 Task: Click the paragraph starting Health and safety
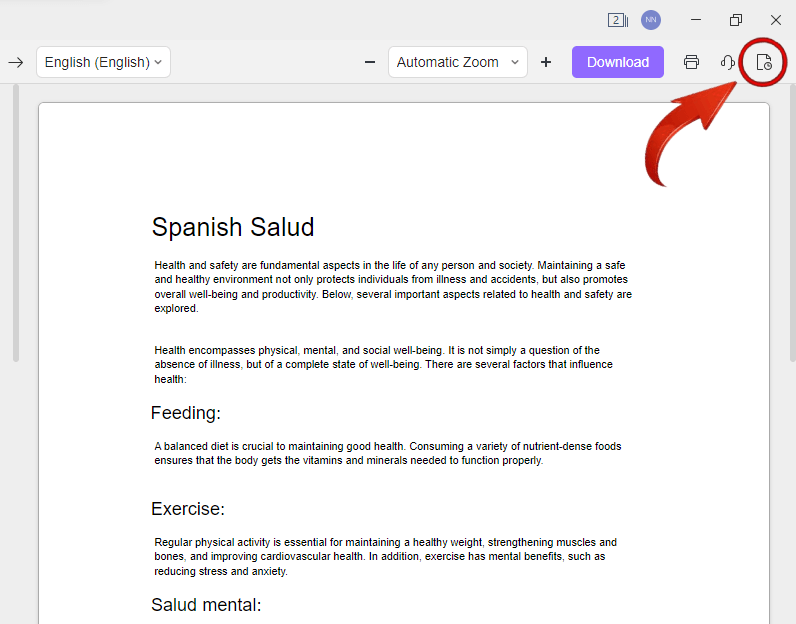point(393,286)
